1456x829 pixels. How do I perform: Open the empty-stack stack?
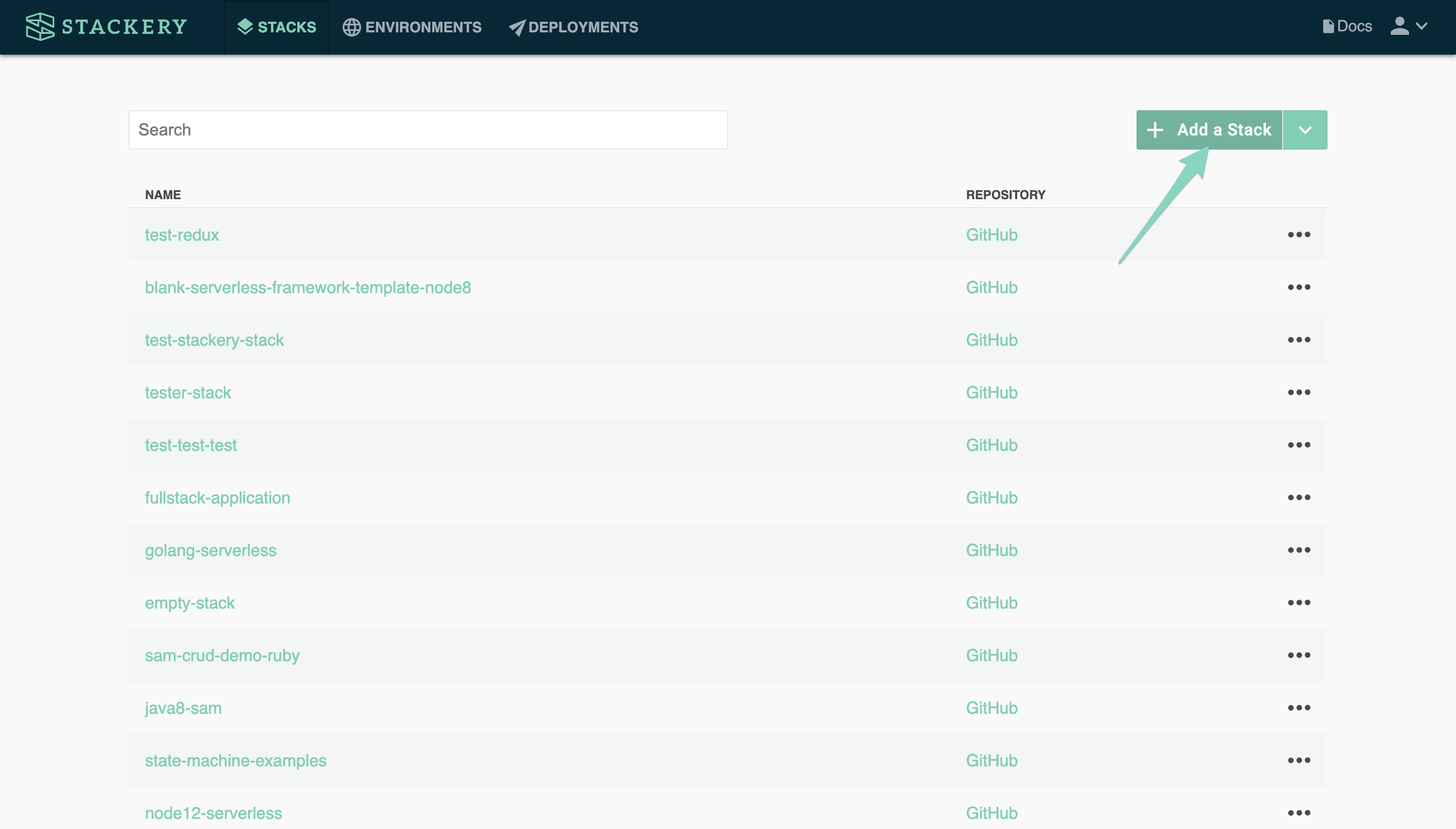pos(190,603)
